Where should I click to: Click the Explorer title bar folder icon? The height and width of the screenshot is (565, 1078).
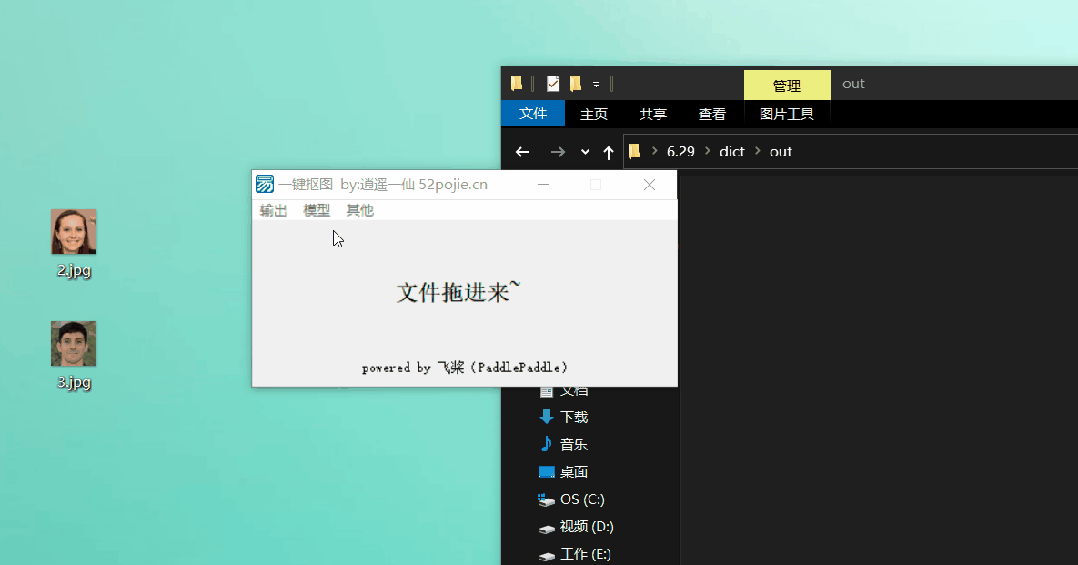516,84
